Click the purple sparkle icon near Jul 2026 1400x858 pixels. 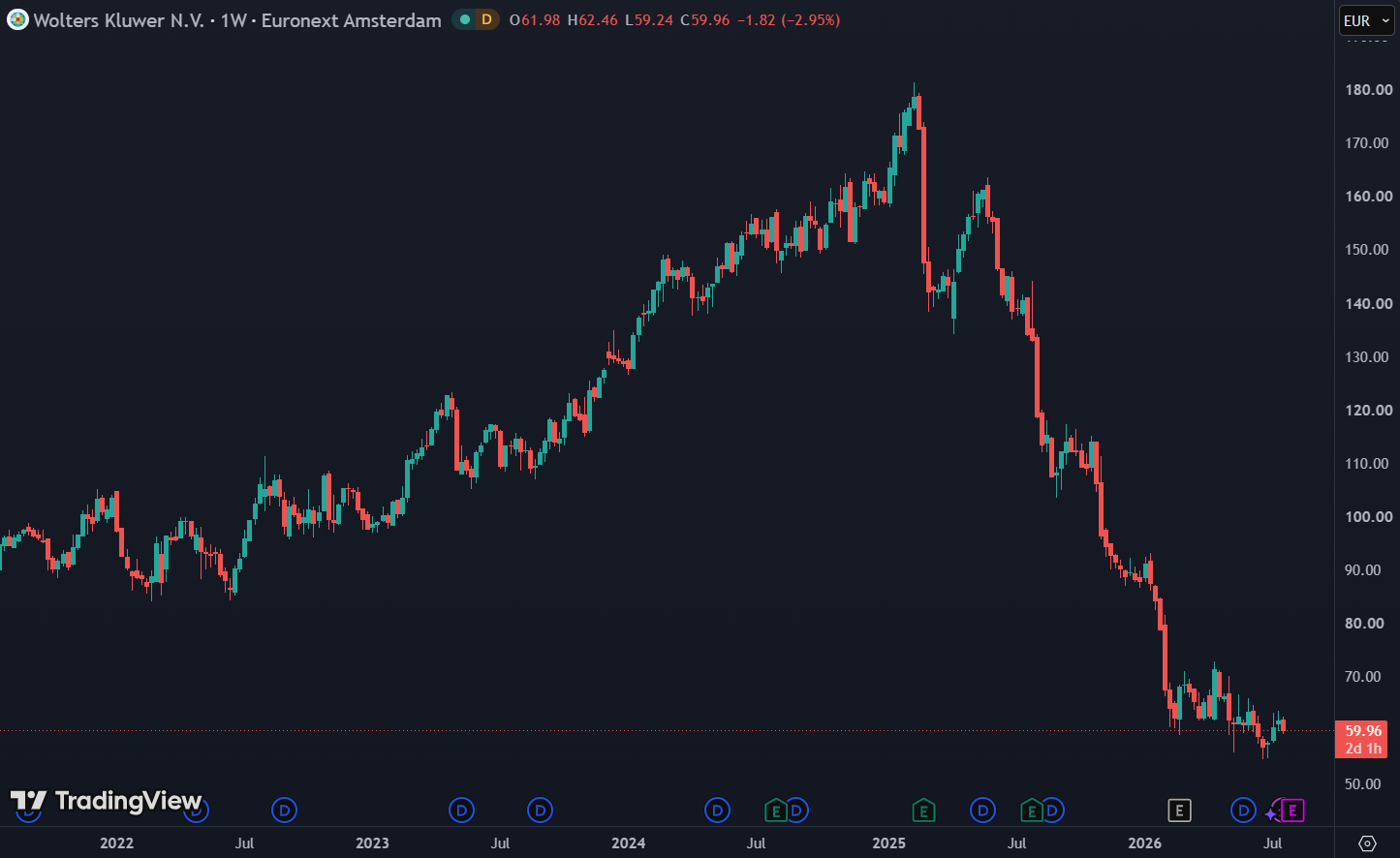coord(1271,813)
